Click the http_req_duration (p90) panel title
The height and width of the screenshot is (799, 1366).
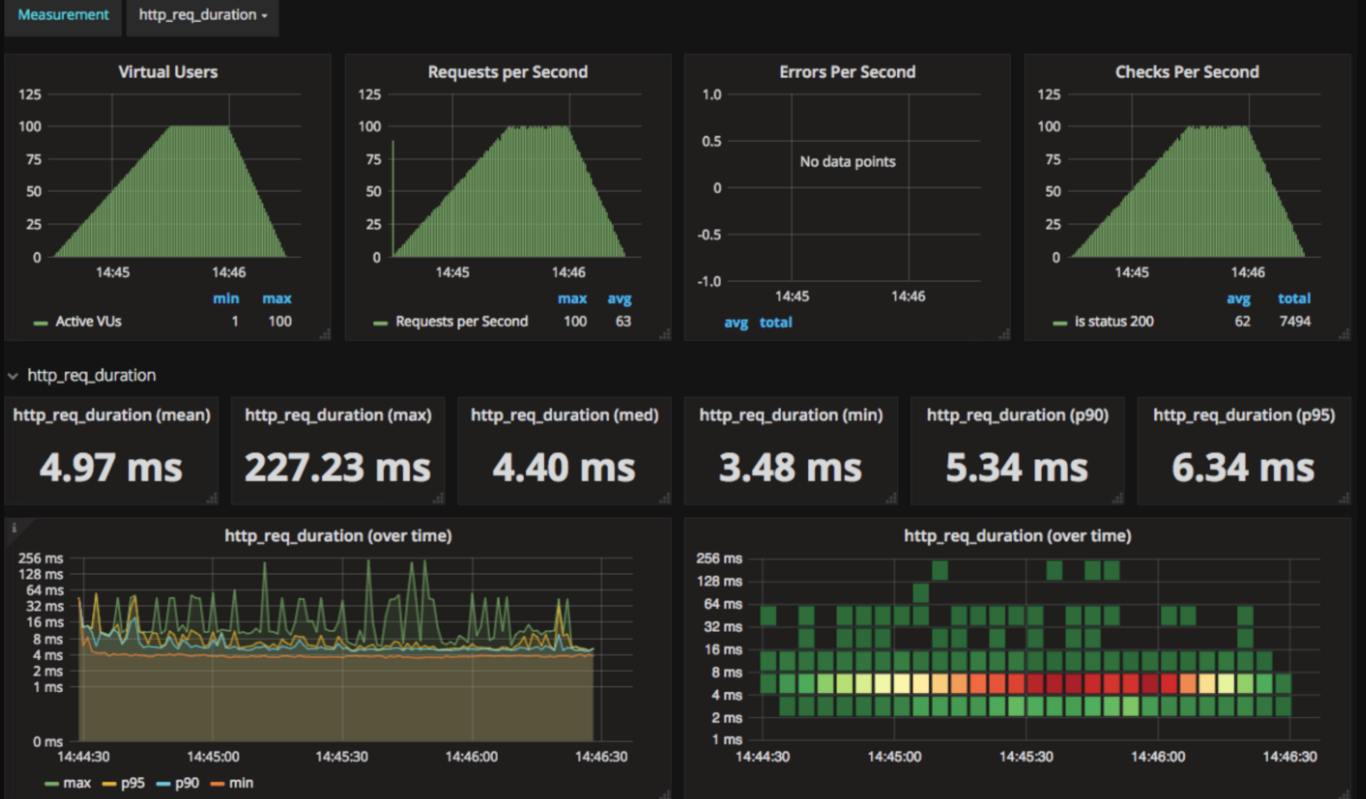coord(1018,415)
